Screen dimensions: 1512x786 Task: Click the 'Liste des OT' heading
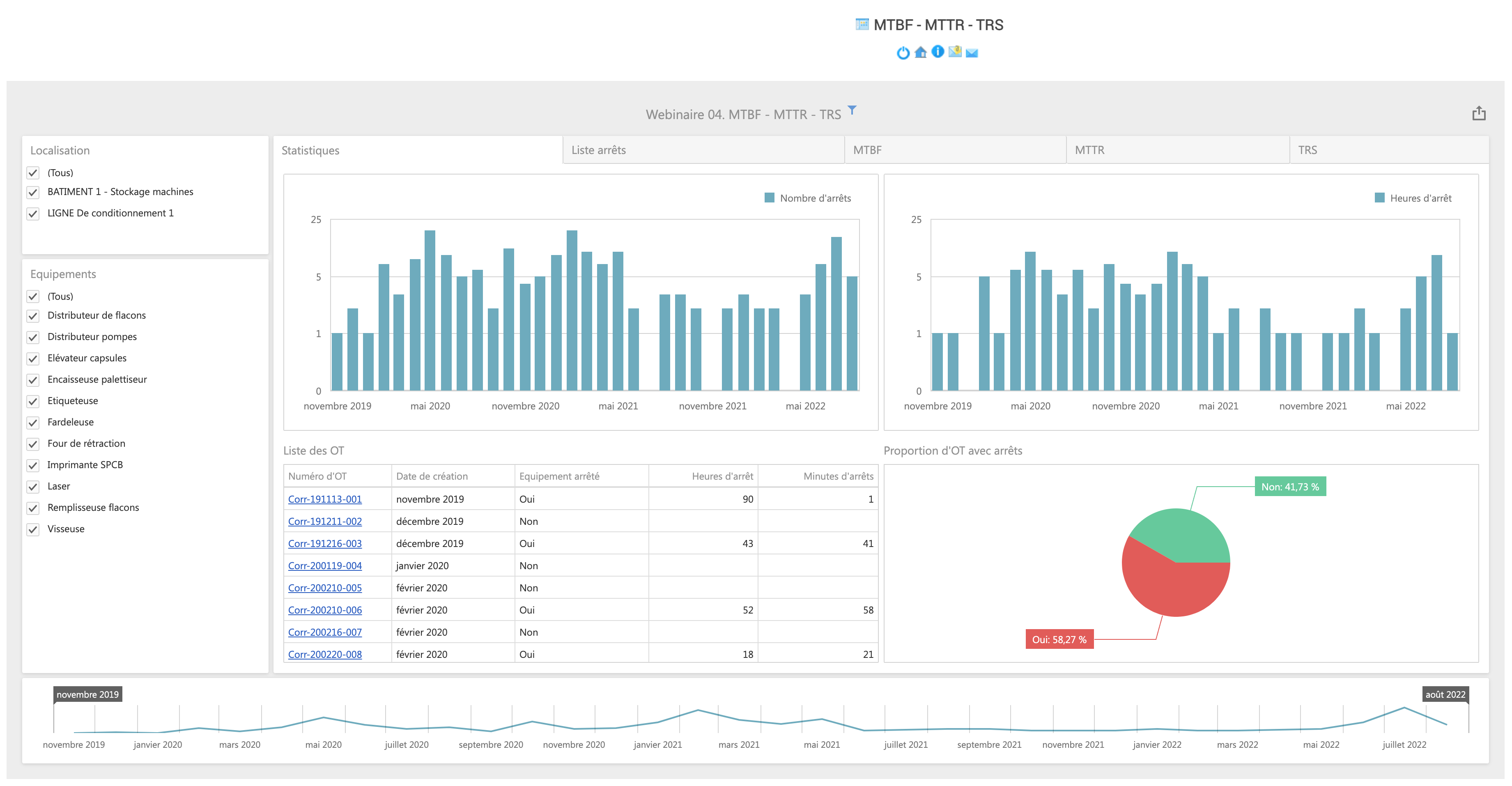[x=313, y=451]
